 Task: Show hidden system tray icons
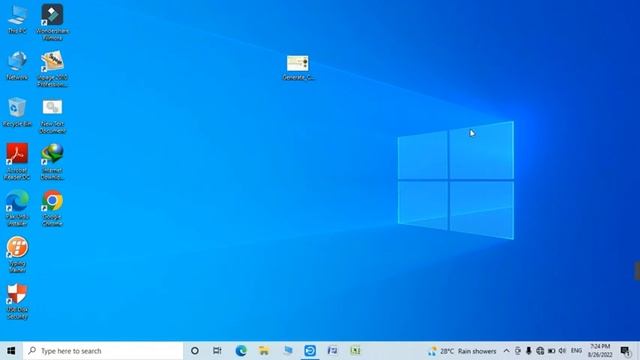pos(507,351)
